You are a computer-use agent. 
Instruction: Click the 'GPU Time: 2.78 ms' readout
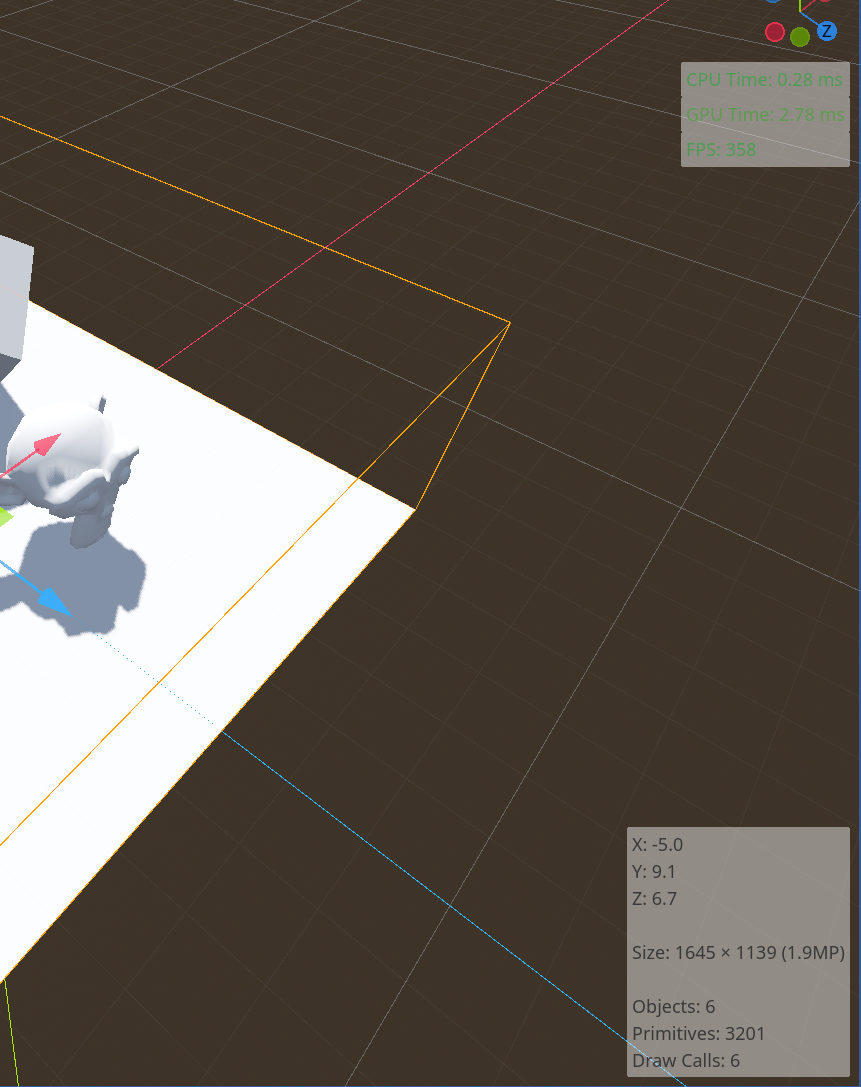point(765,114)
